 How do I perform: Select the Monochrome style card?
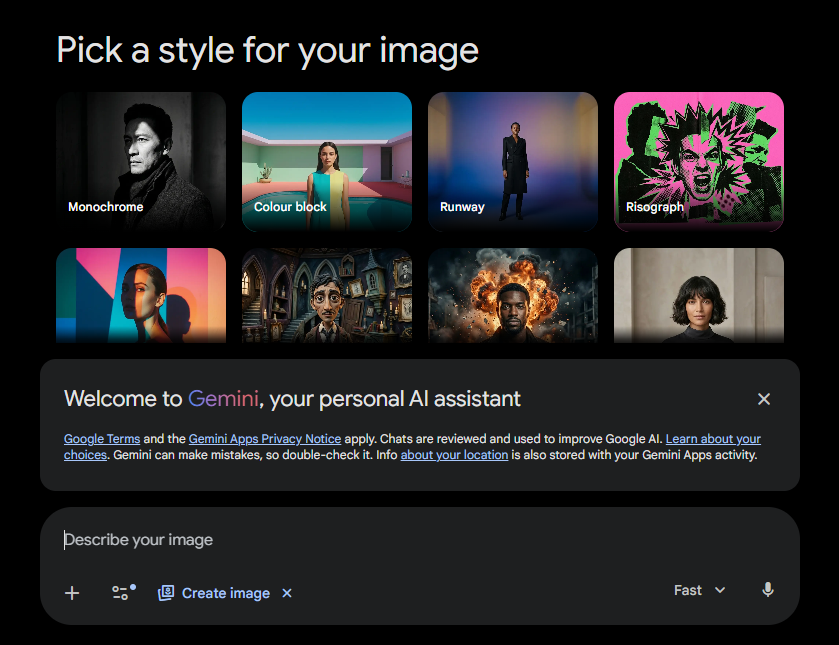141,162
